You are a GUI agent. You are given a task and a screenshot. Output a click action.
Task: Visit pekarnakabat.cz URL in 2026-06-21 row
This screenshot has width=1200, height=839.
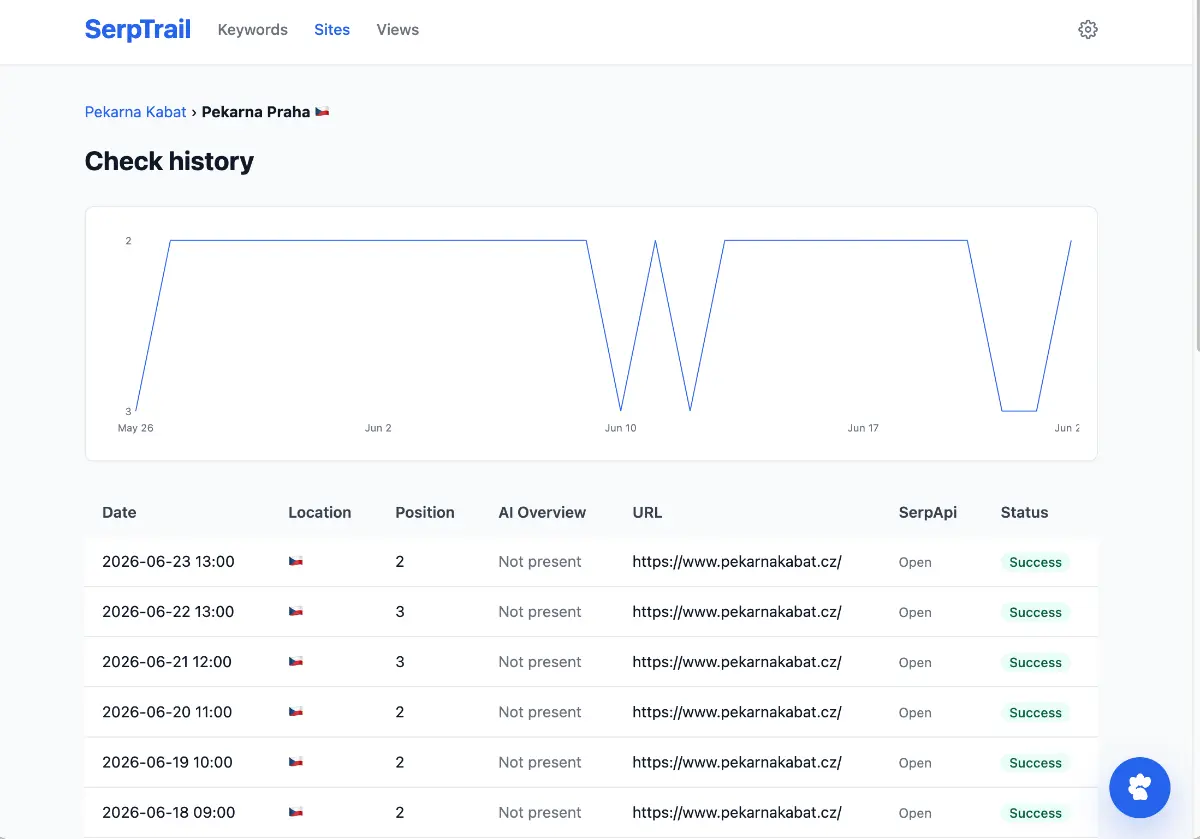737,662
